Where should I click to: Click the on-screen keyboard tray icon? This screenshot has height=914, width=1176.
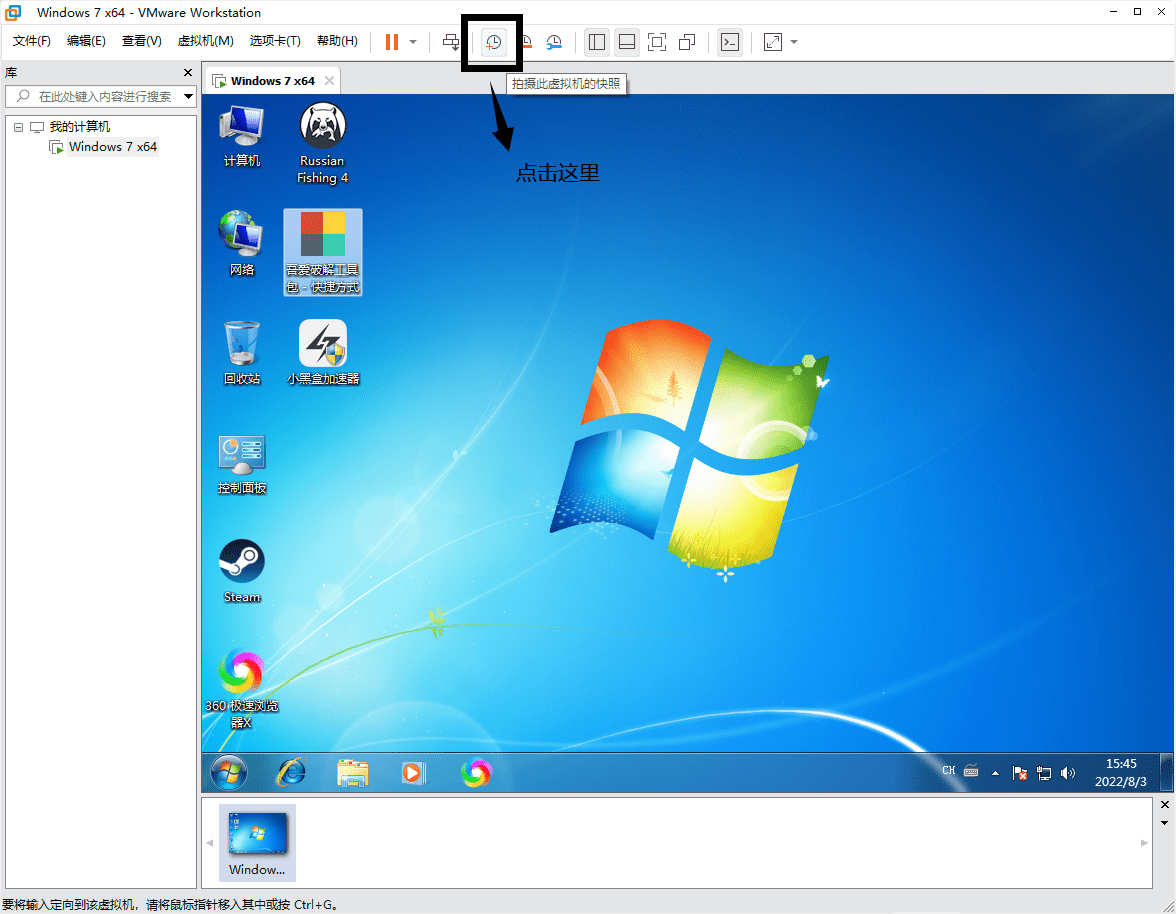click(971, 771)
